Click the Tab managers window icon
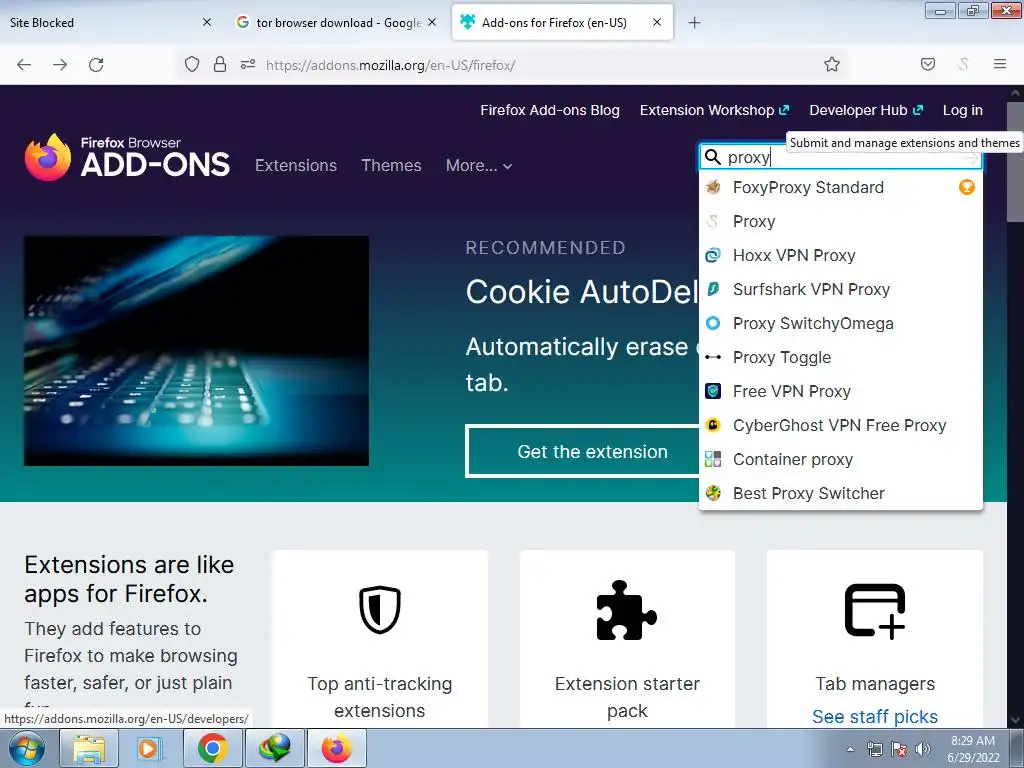Viewport: 1024px width, 768px height. click(x=875, y=610)
